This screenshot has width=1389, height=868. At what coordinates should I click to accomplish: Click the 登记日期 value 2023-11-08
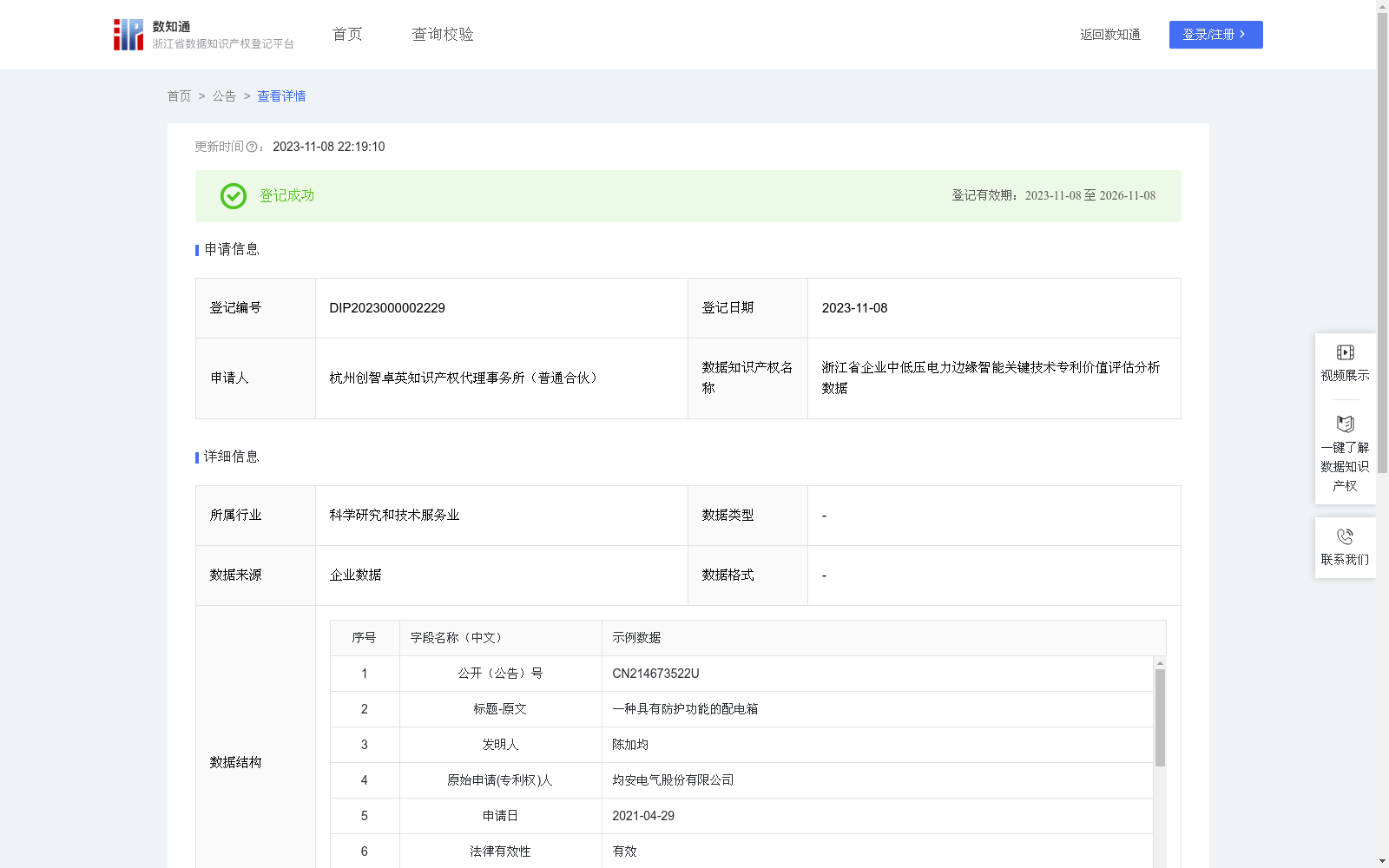tap(854, 308)
